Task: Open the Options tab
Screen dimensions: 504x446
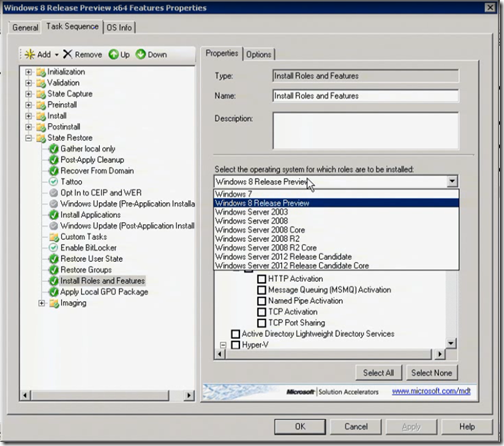Action: 259,54
